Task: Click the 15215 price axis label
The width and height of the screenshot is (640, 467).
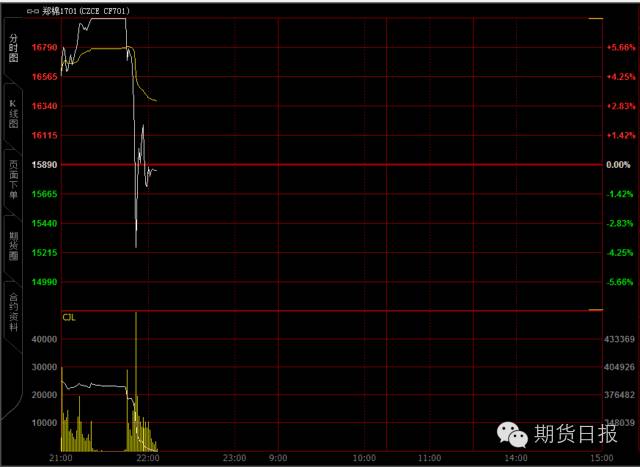Action: (x=44, y=253)
